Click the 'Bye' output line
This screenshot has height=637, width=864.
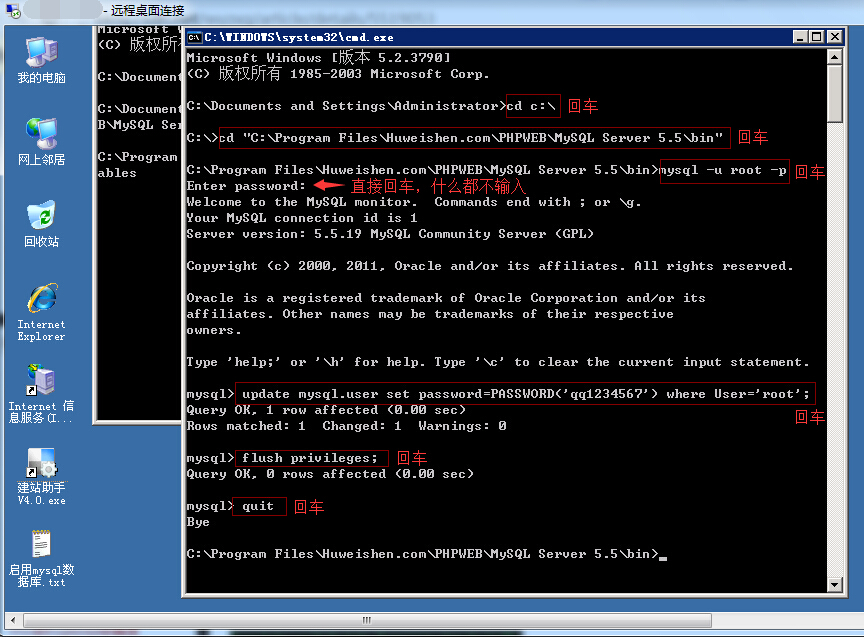tap(198, 522)
